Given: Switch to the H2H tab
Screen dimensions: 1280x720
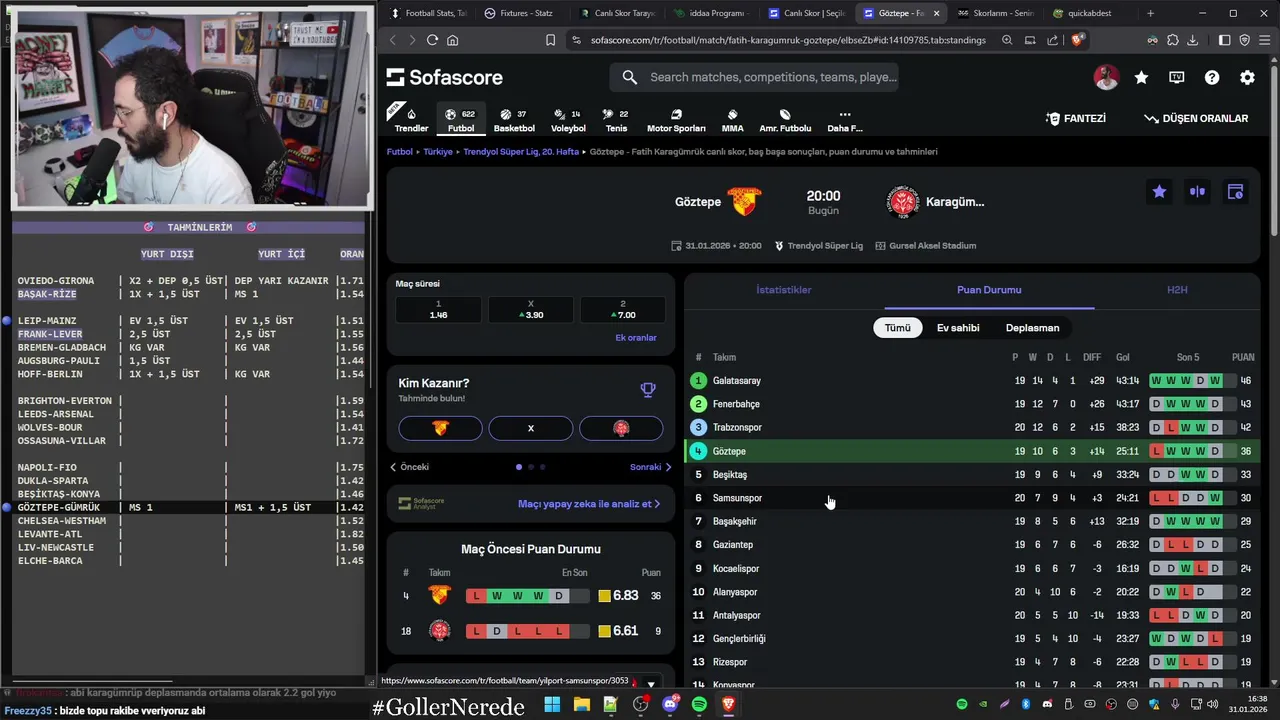Looking at the screenshot, I should click(1177, 290).
